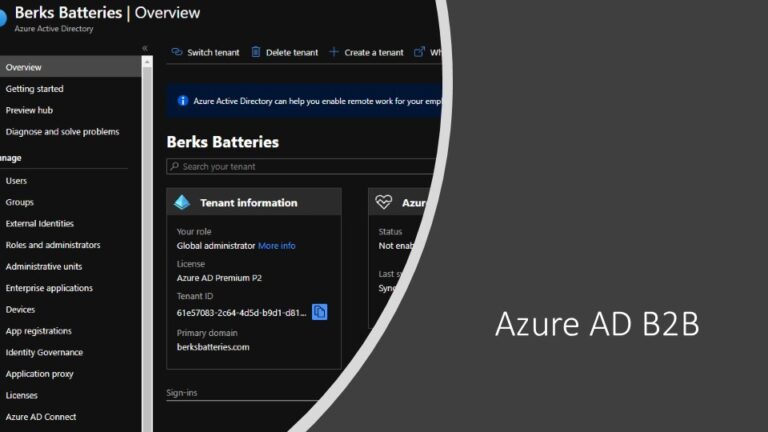Open the Overview menu item
The height and width of the screenshot is (432, 768).
click(x=24, y=67)
